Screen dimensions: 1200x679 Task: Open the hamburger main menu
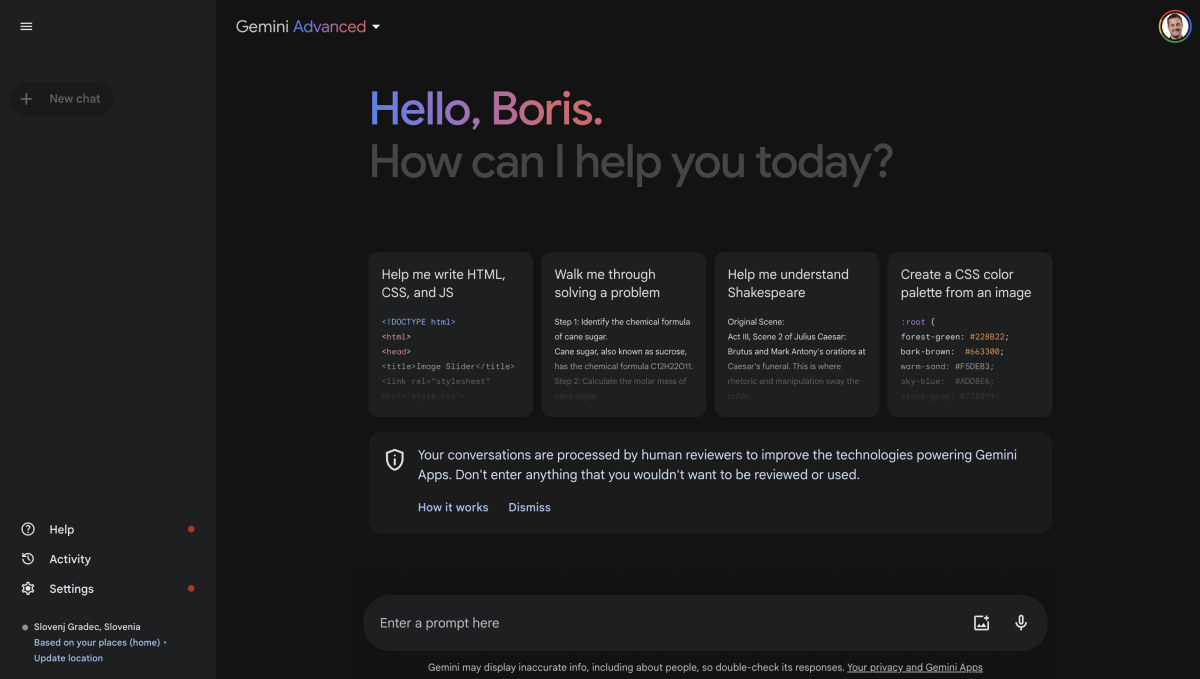[x=26, y=26]
